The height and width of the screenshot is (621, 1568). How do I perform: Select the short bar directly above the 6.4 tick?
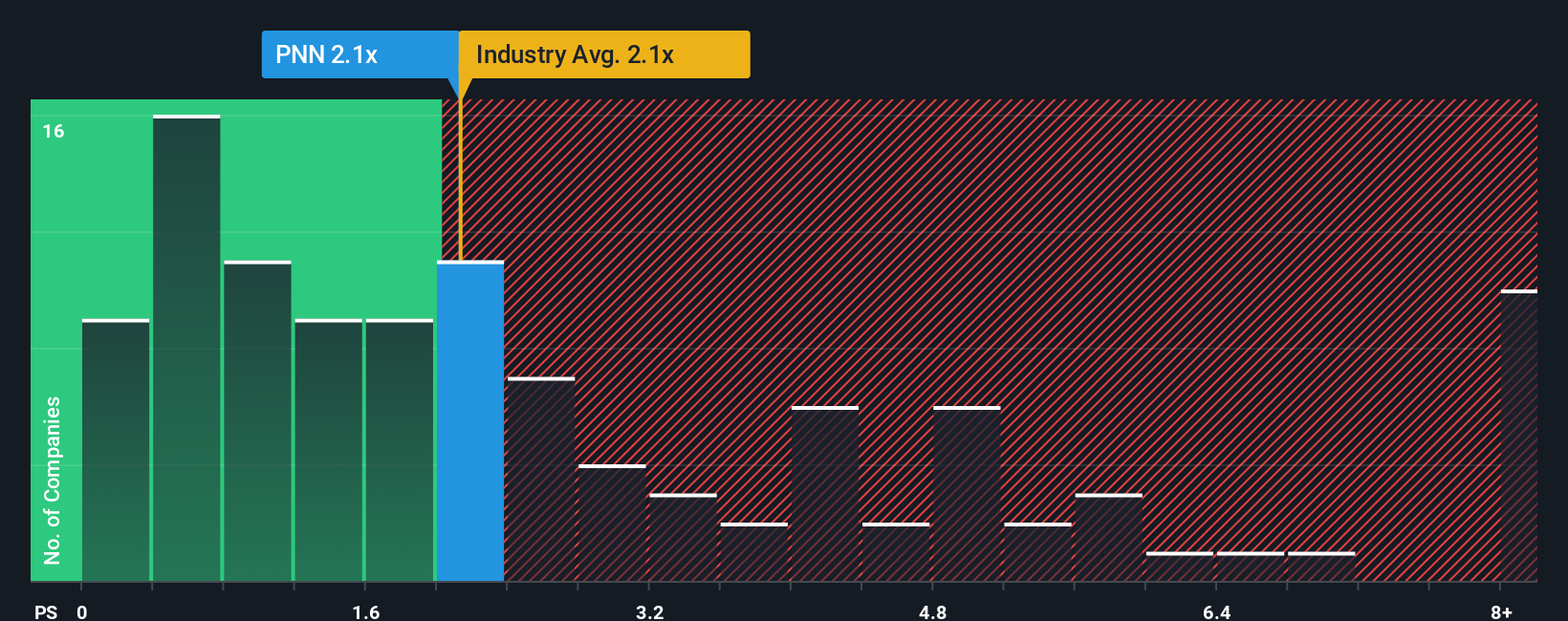pyautogui.click(x=1251, y=567)
